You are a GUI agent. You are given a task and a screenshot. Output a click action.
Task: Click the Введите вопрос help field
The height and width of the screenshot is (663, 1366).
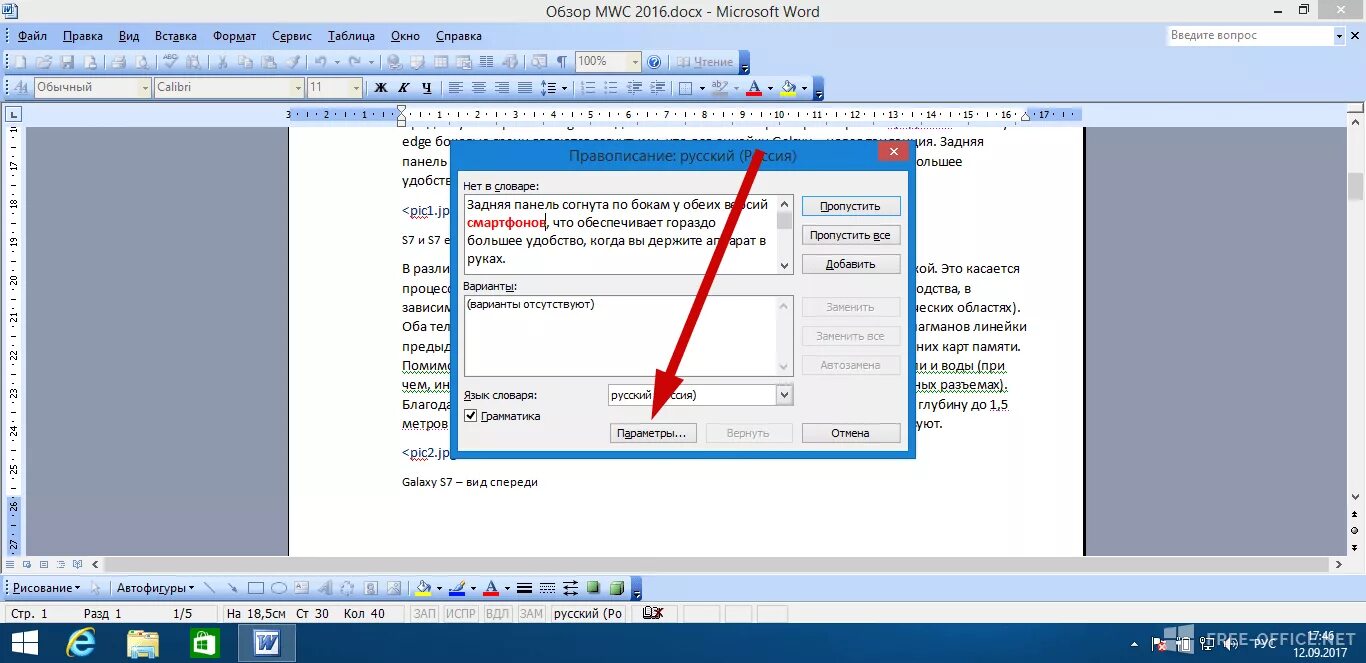point(1251,35)
